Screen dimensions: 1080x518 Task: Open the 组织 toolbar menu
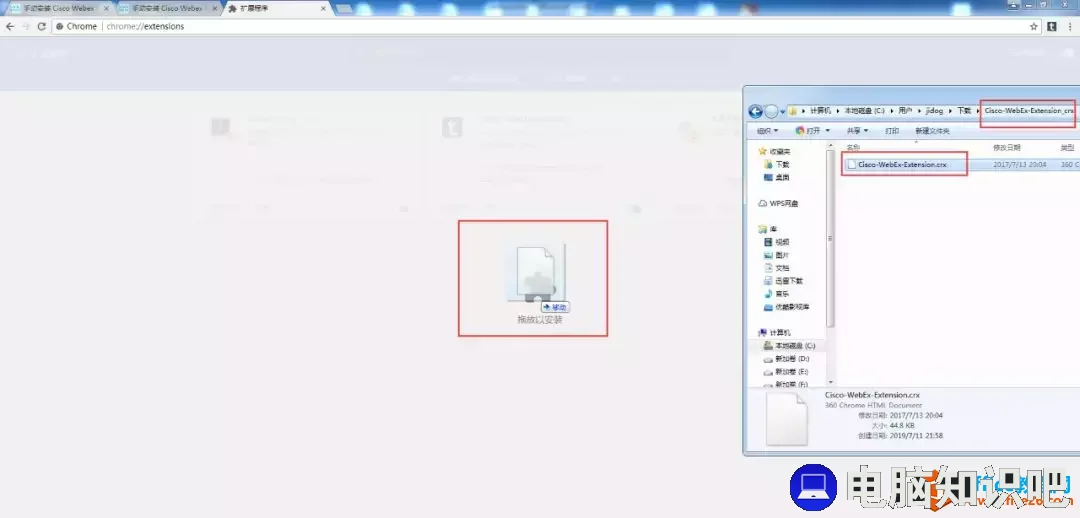(x=767, y=130)
